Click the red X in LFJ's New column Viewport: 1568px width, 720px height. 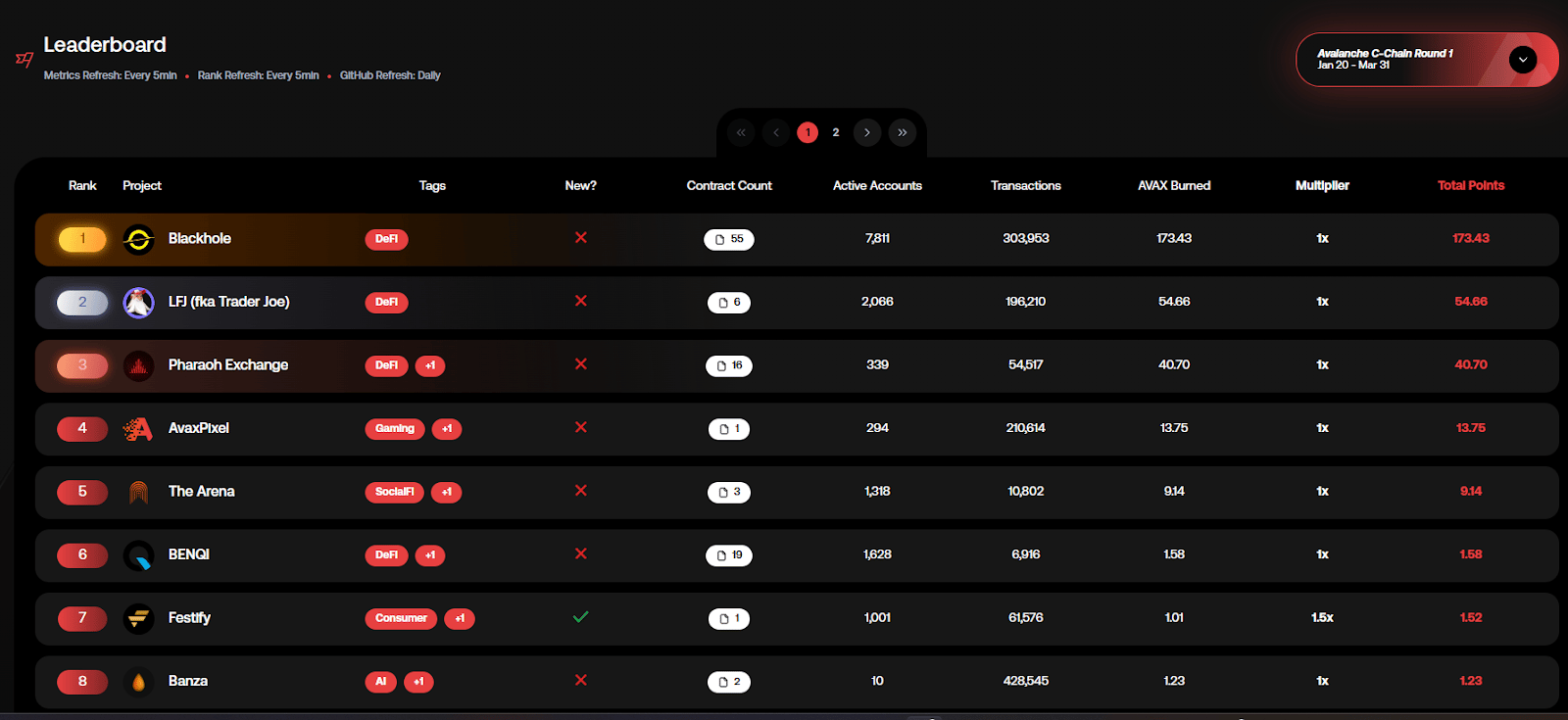point(581,301)
